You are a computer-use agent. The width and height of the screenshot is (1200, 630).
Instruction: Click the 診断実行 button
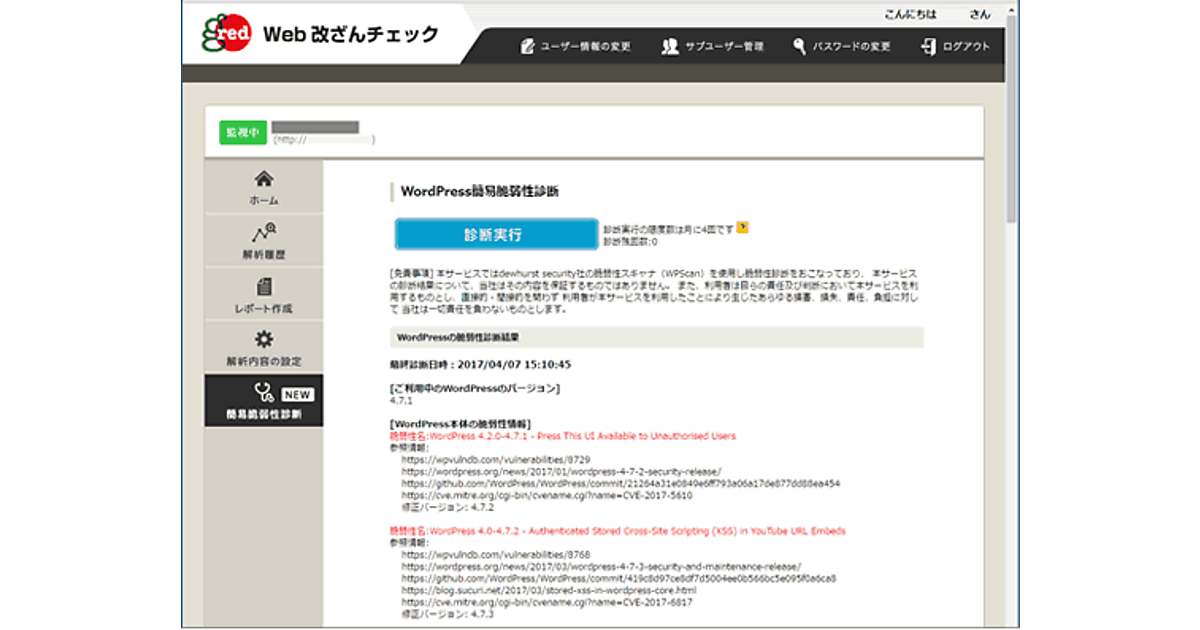(496, 235)
